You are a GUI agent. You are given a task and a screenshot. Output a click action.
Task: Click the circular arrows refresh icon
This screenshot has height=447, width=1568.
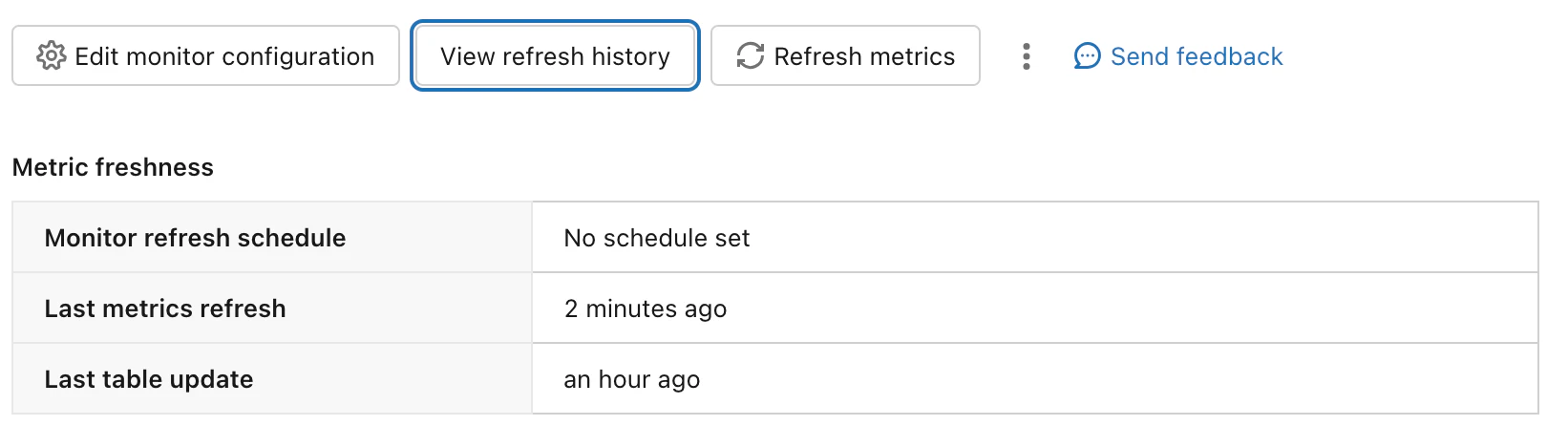click(x=751, y=56)
